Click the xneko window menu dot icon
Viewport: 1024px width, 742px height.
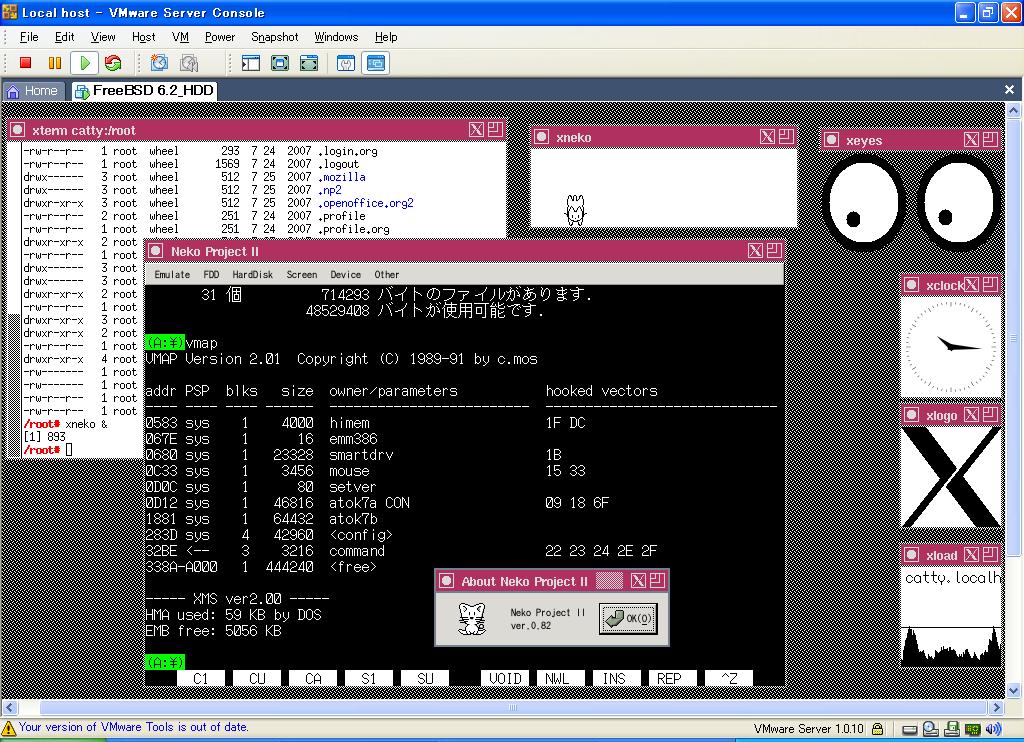(541, 137)
